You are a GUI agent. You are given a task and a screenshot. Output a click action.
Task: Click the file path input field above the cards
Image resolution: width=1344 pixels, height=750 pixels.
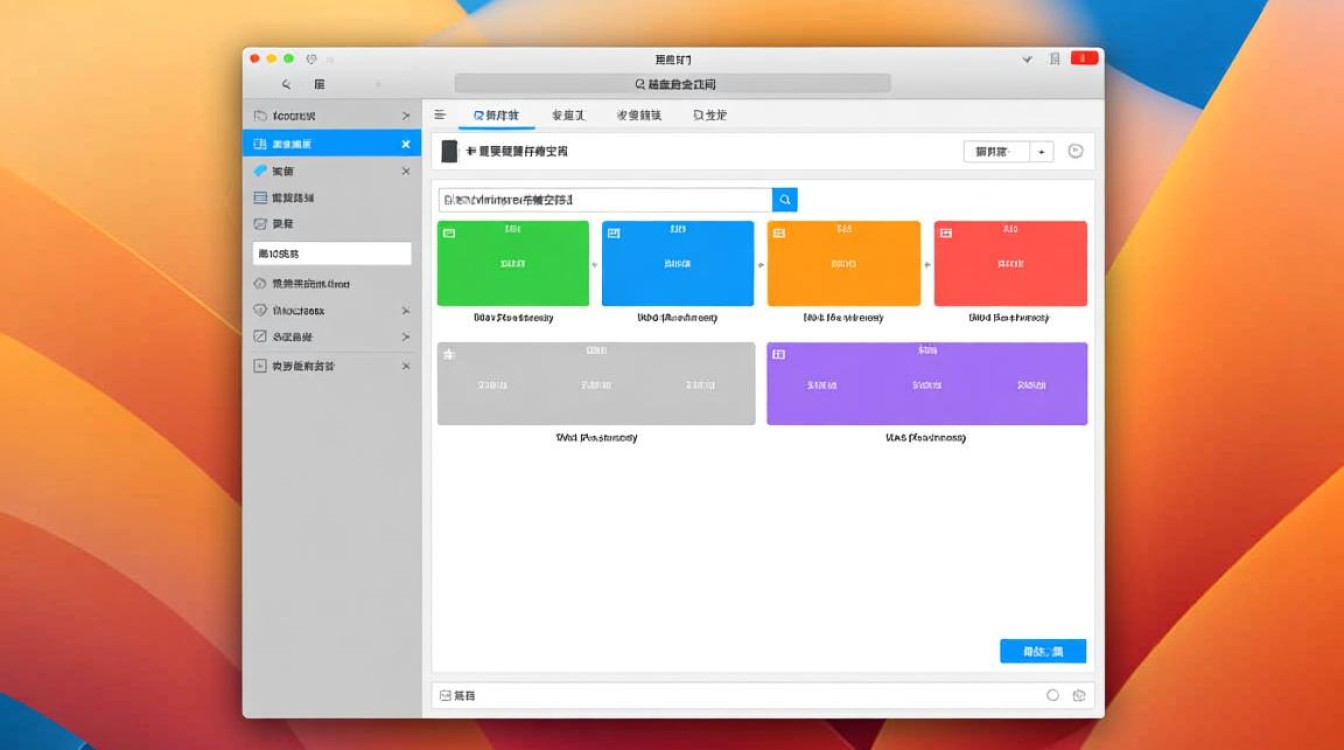(x=600, y=199)
